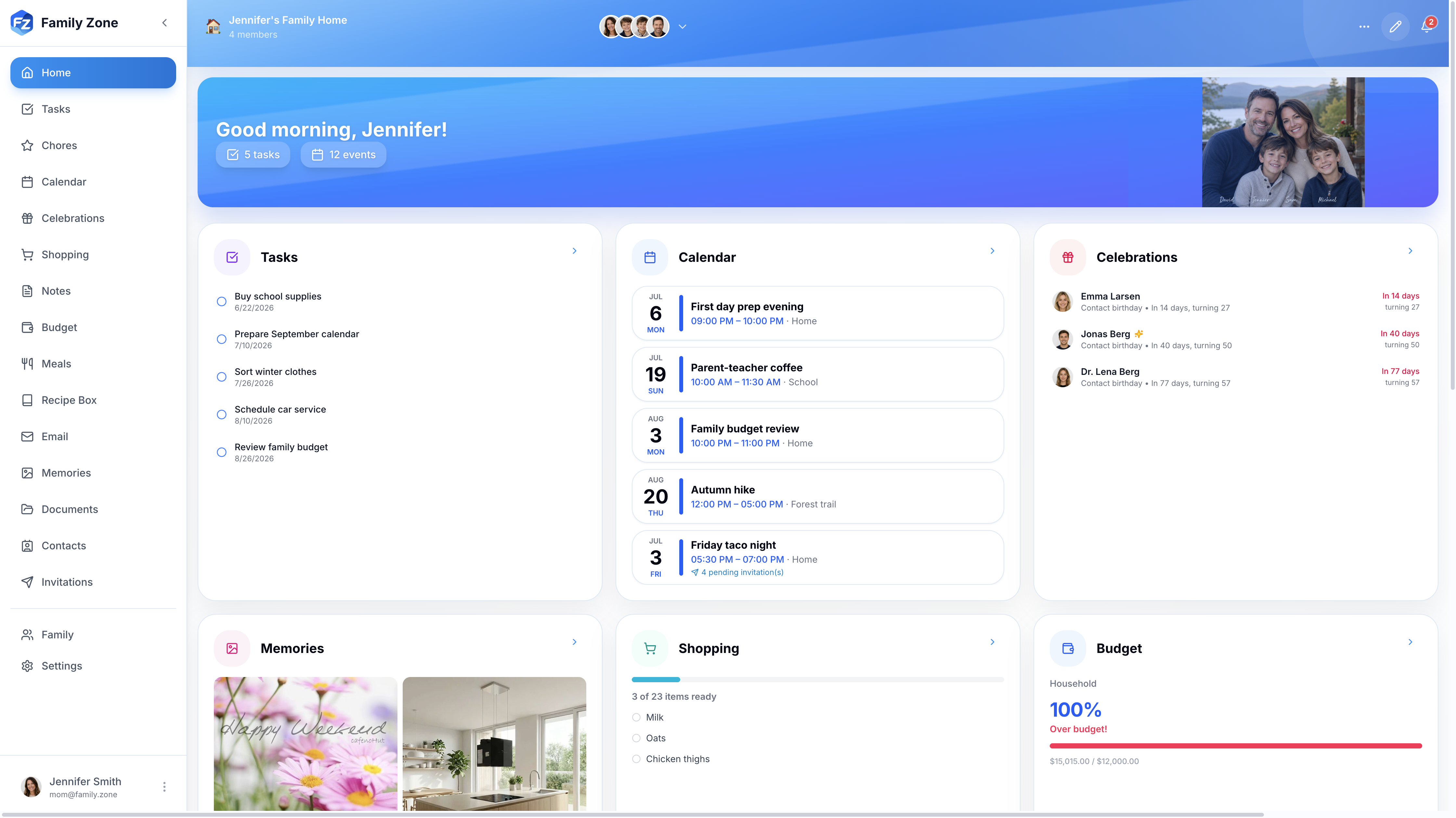1456x818 pixels.
Task: Click the family member avatars group
Action: pyautogui.click(x=634, y=27)
